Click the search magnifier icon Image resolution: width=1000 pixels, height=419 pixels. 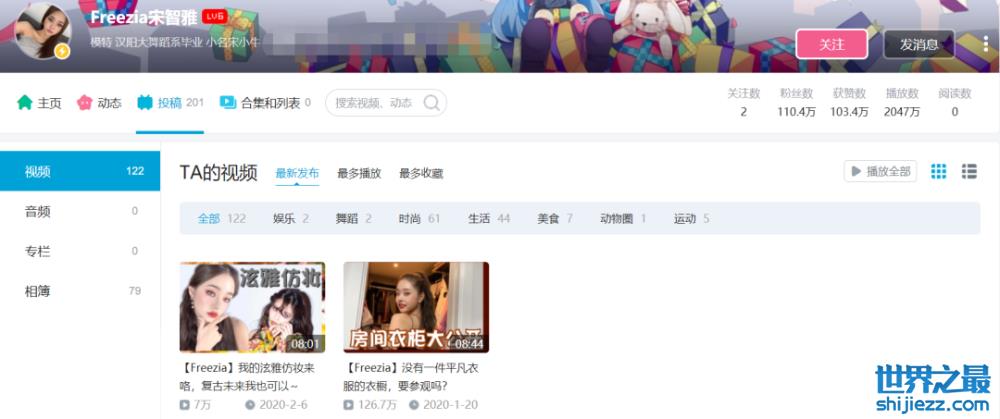[x=431, y=103]
